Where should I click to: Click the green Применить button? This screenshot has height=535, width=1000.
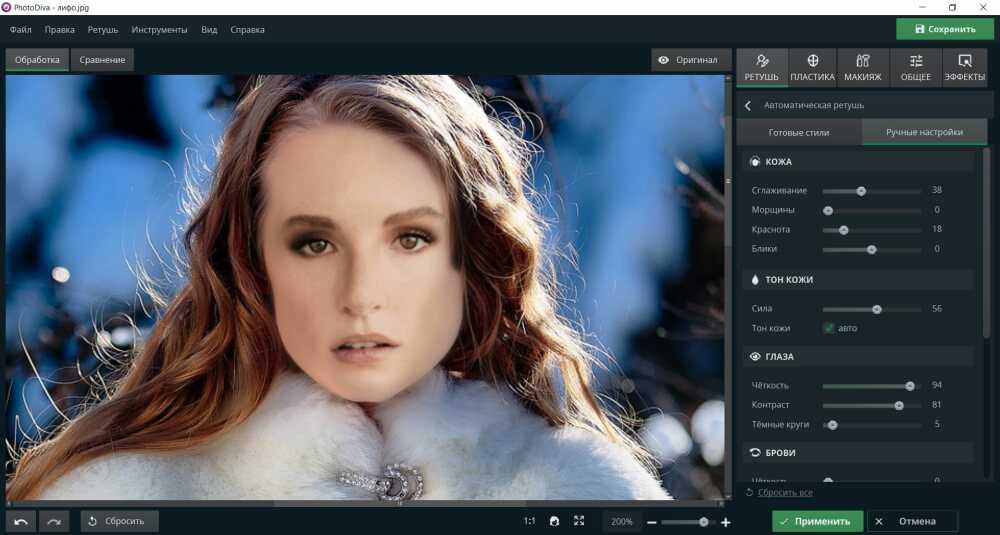(817, 521)
